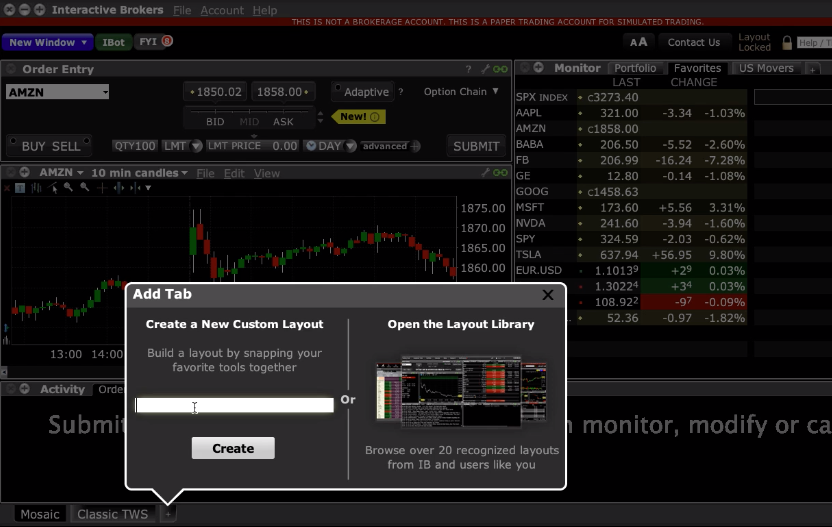
Task: Click the QTY 100 quantity field
Action: (135, 146)
